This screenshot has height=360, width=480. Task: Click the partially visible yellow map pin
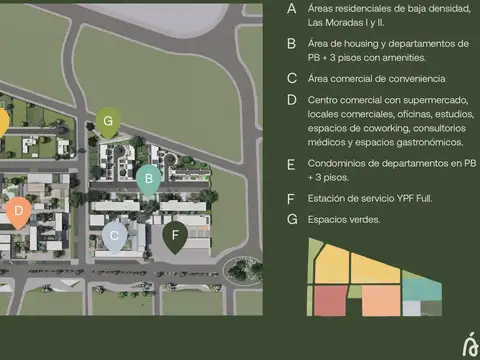(3, 123)
